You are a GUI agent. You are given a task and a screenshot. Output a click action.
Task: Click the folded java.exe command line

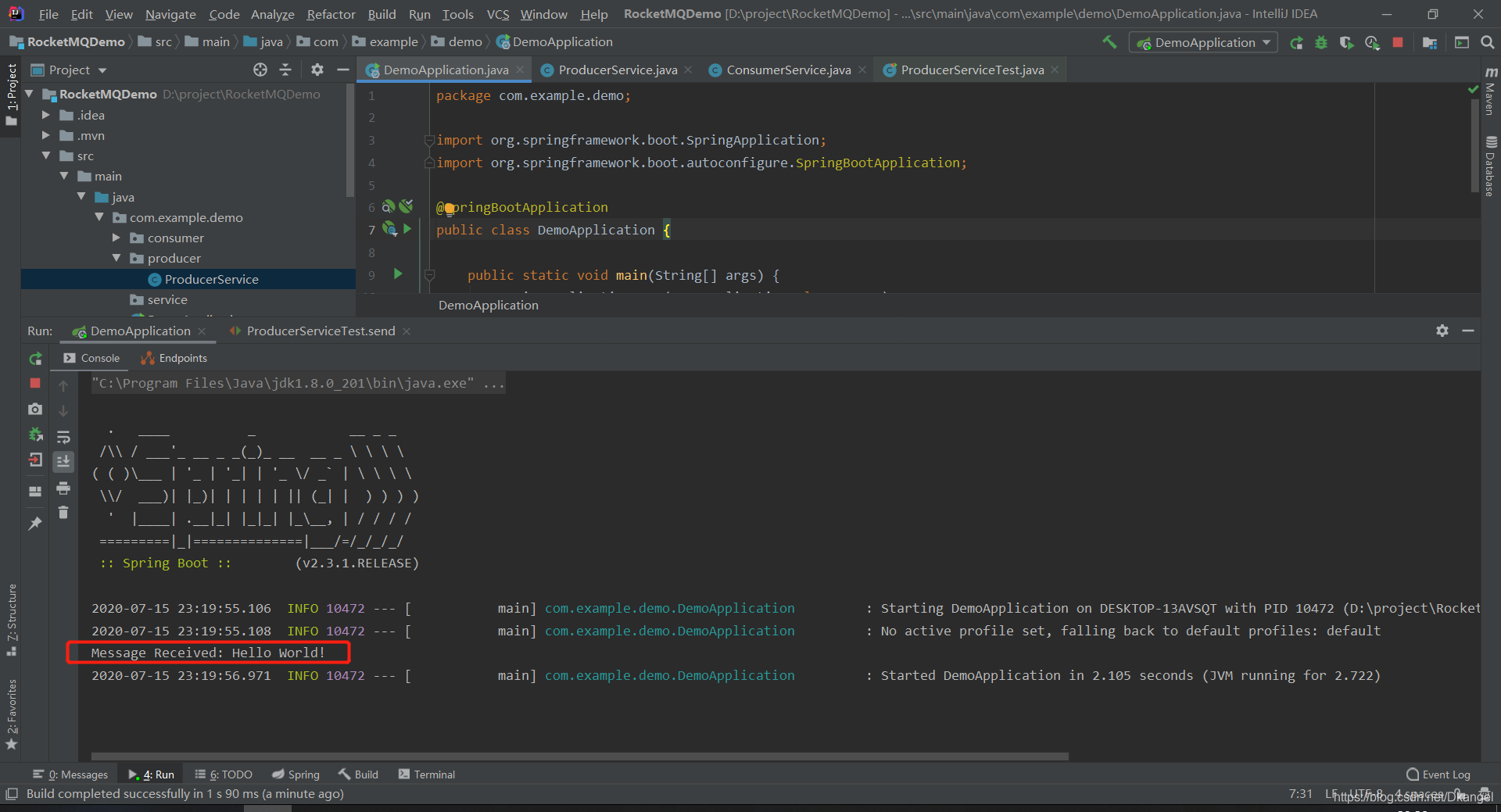point(298,384)
